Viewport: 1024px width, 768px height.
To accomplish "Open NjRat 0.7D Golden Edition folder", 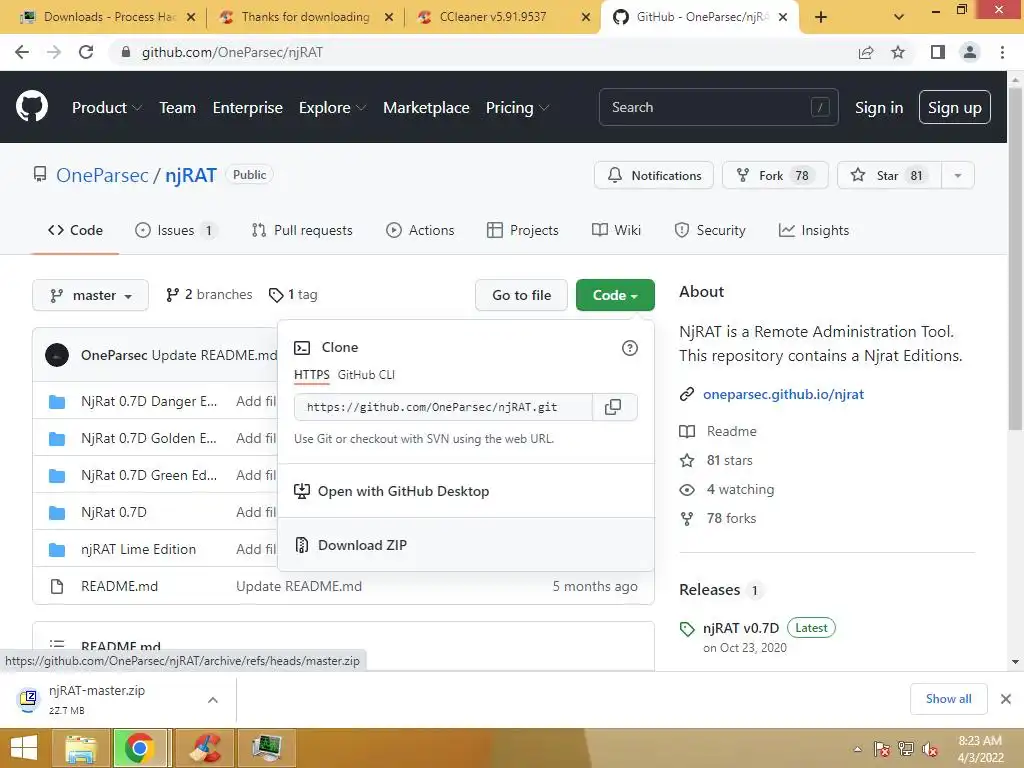I will coord(148,438).
